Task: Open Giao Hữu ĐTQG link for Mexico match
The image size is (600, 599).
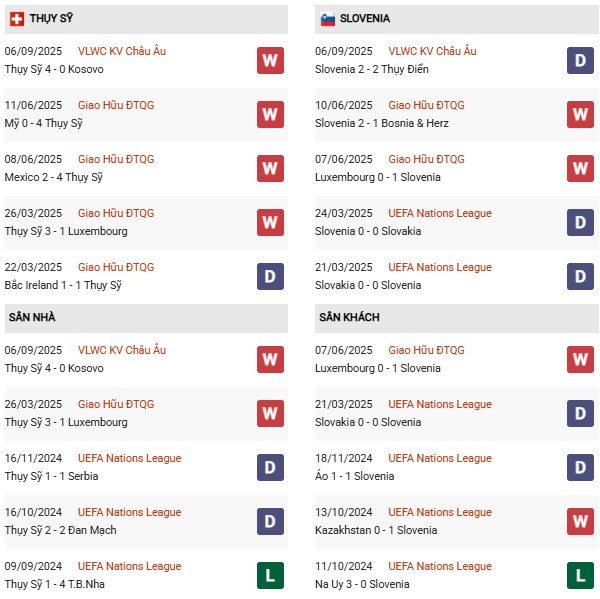Action: coord(116,159)
